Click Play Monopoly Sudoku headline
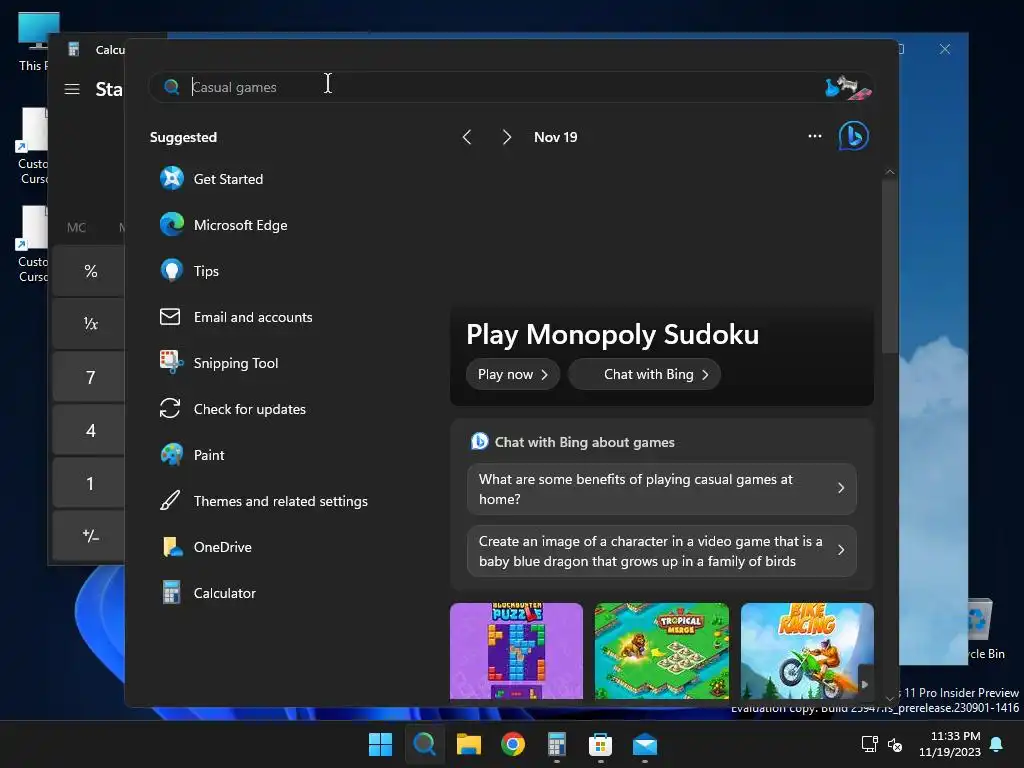 613,334
